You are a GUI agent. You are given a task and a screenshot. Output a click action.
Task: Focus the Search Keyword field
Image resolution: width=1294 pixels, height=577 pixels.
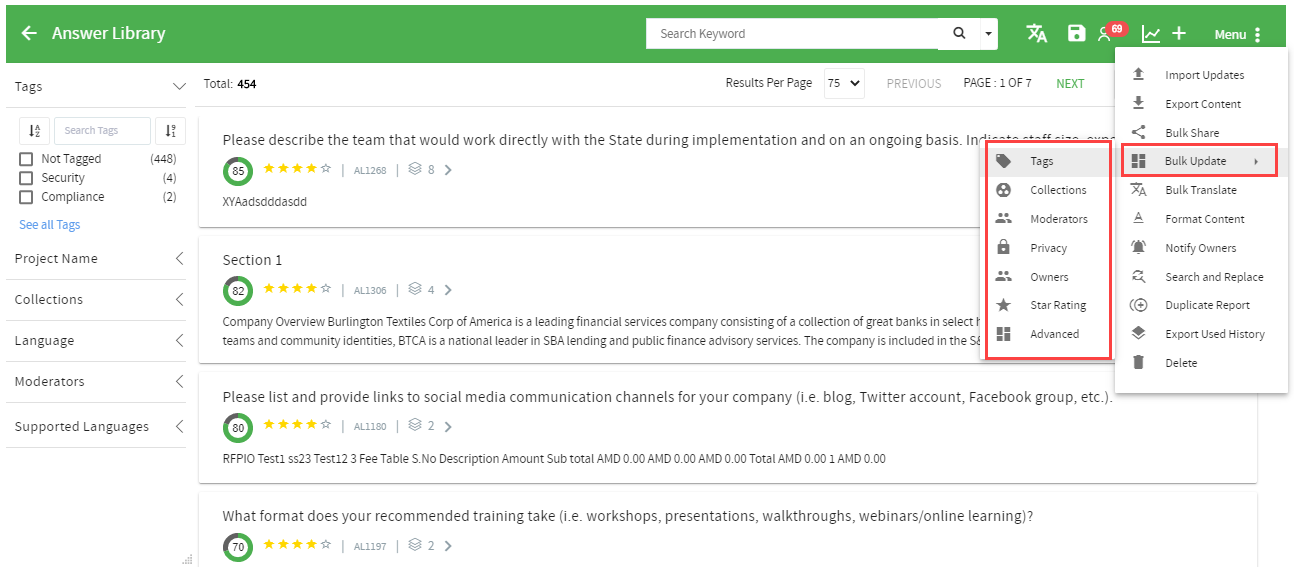click(792, 33)
